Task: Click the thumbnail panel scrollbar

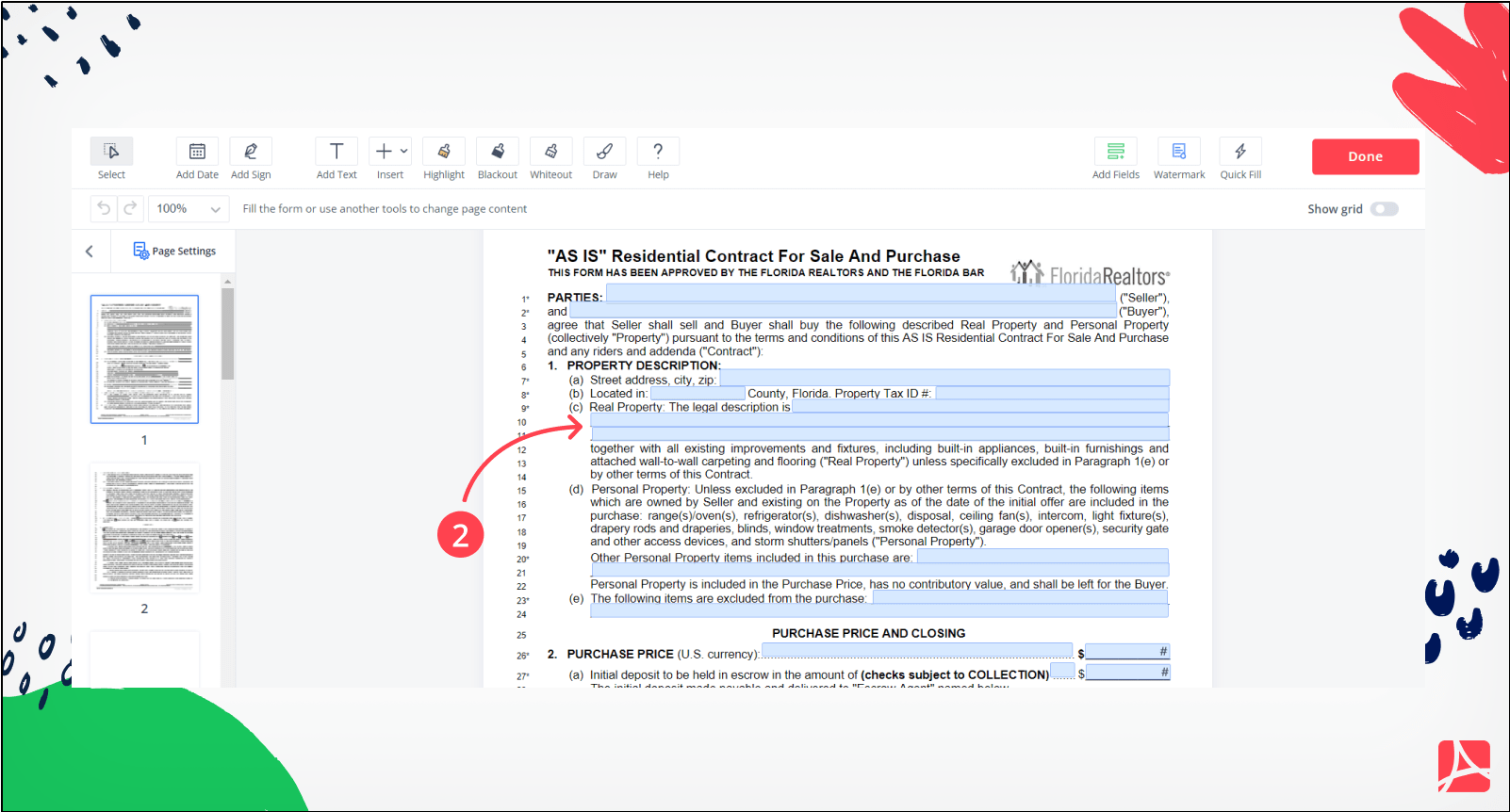Action: [227, 333]
